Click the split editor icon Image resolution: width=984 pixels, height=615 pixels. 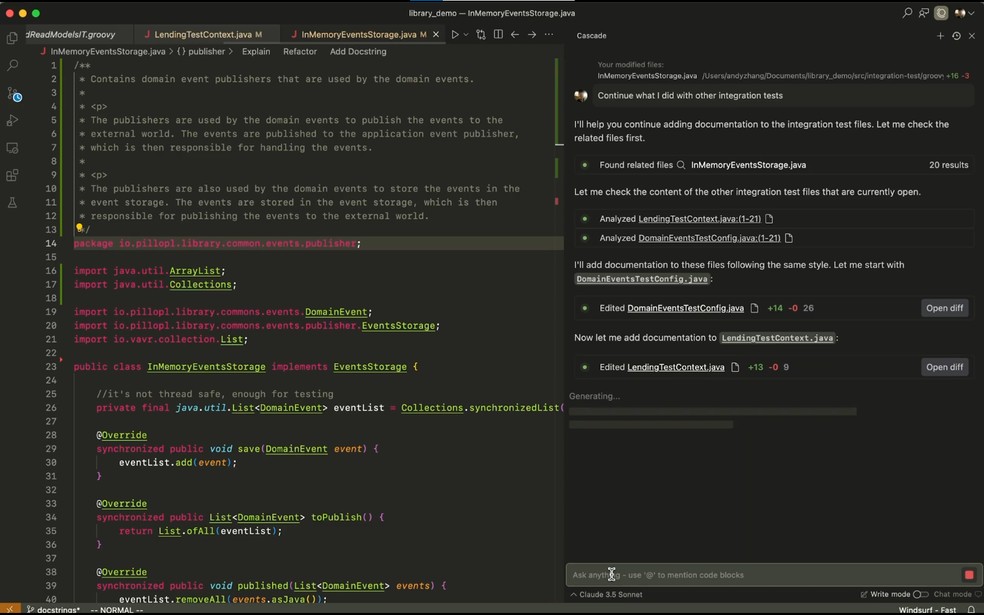tap(498, 35)
